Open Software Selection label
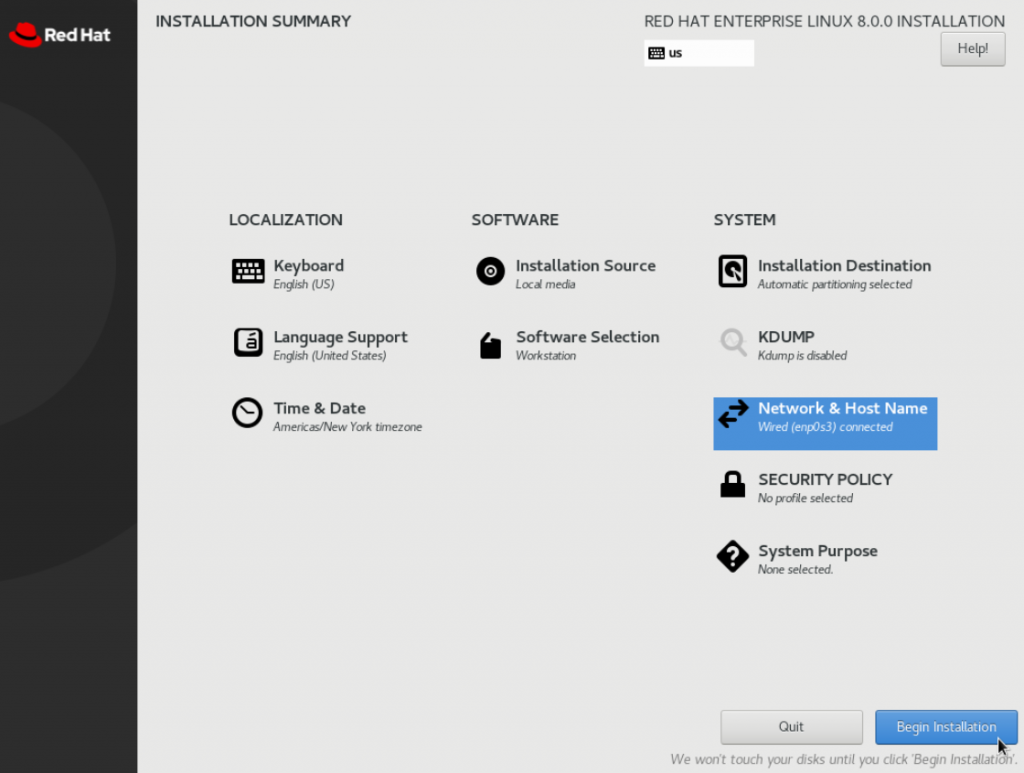Screen dimensions: 1024x773 (x=588, y=337)
